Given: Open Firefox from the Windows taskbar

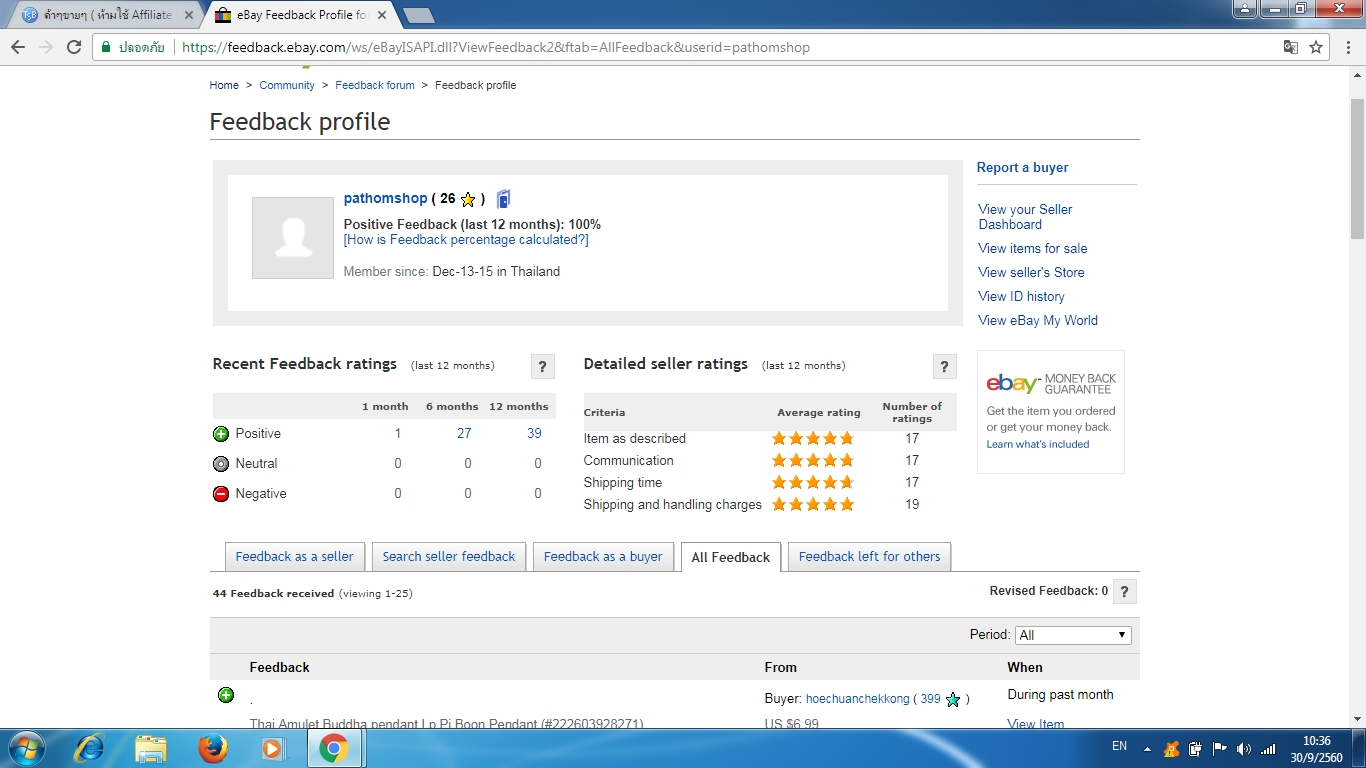Looking at the screenshot, I should coord(212,748).
